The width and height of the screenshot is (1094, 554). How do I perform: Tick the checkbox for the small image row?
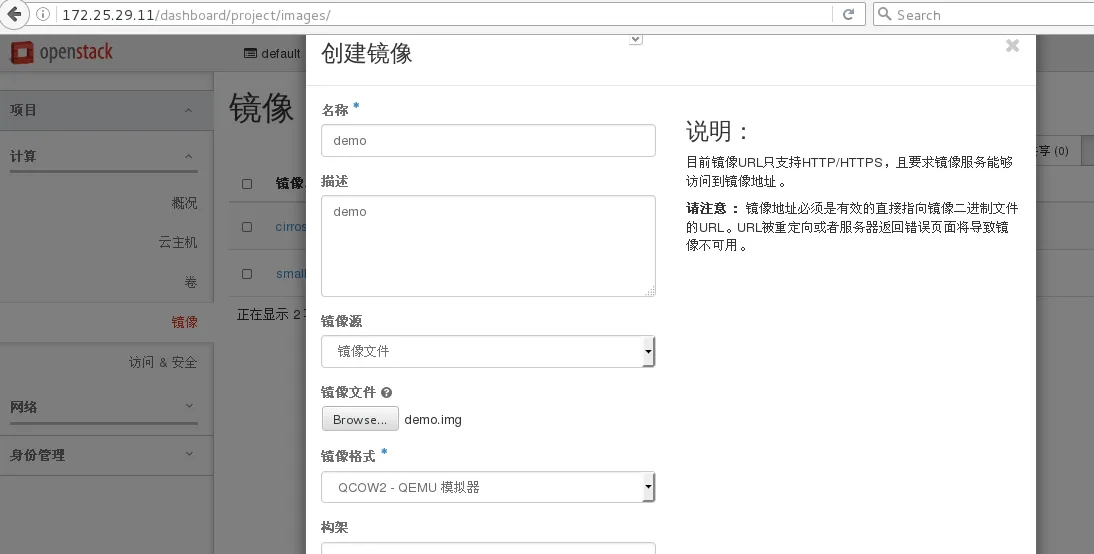tap(247, 274)
